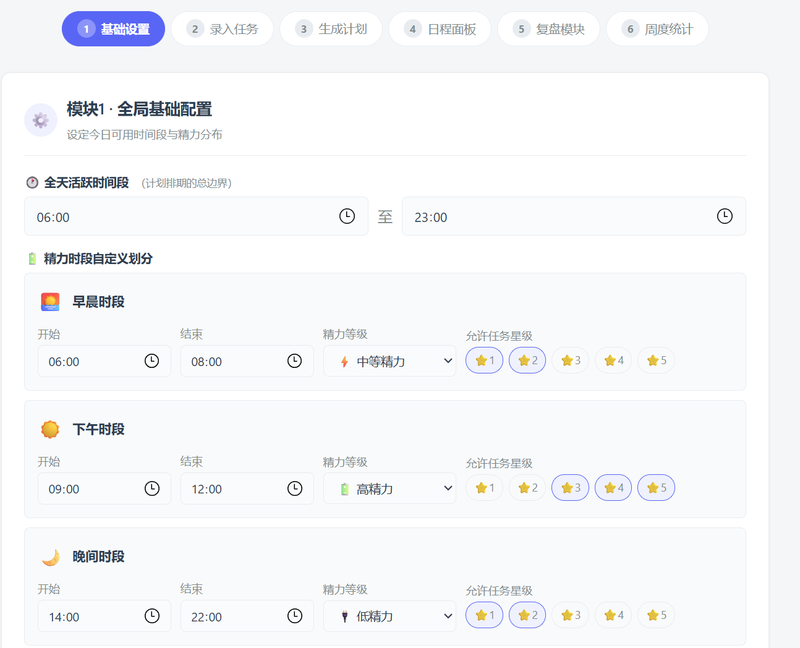The height and width of the screenshot is (648, 800).
Task: Enable star 2 for 下午时段
Action: [x=527, y=488]
